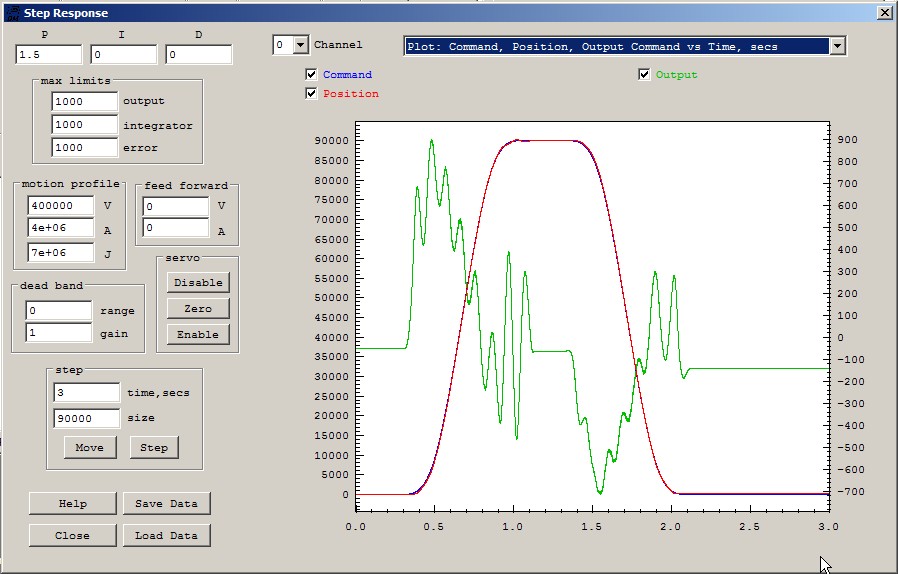Viewport: 898px width, 574px height.
Task: Click the Move button
Action: pyautogui.click(x=89, y=447)
